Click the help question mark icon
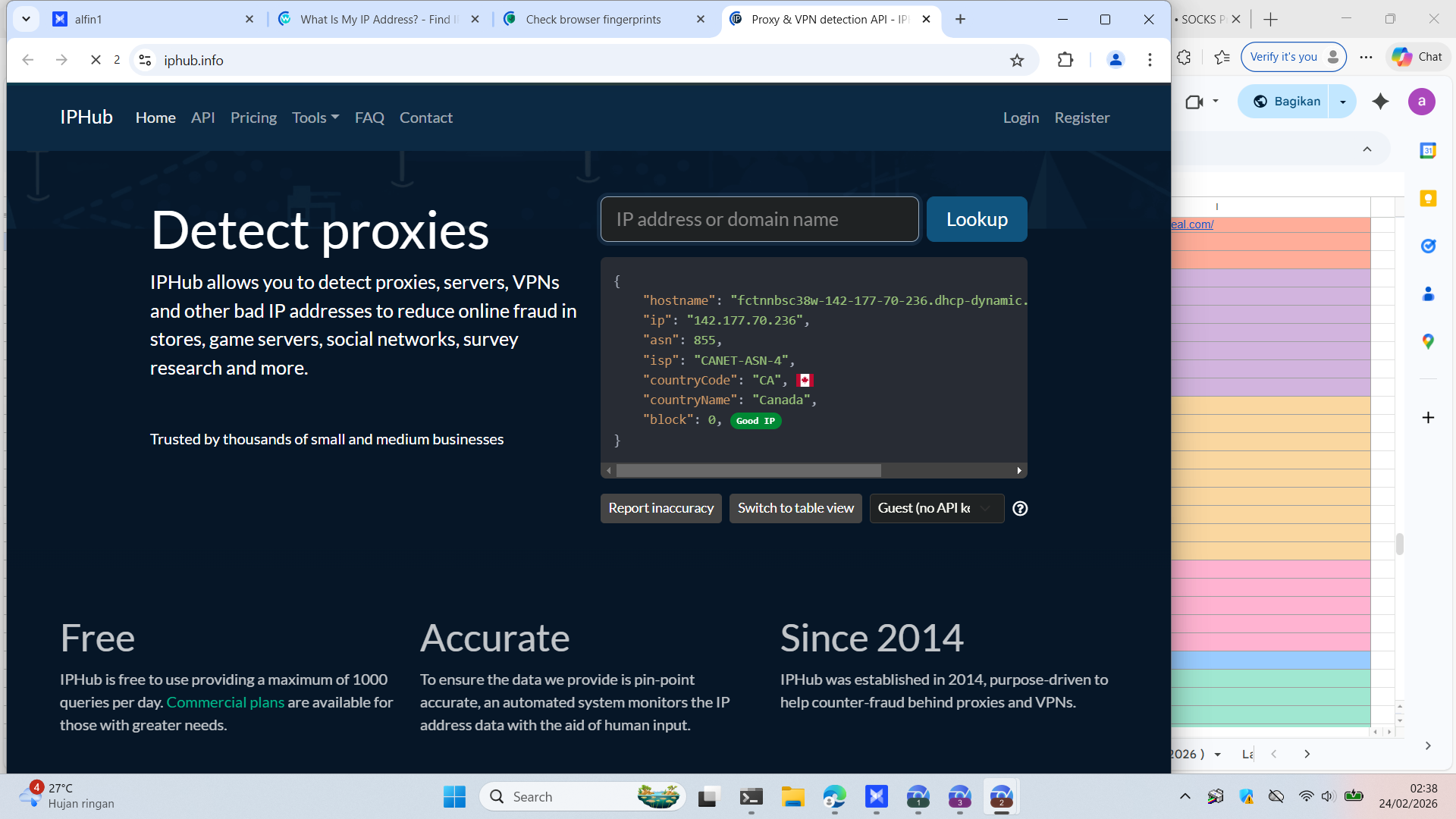 click(1020, 509)
